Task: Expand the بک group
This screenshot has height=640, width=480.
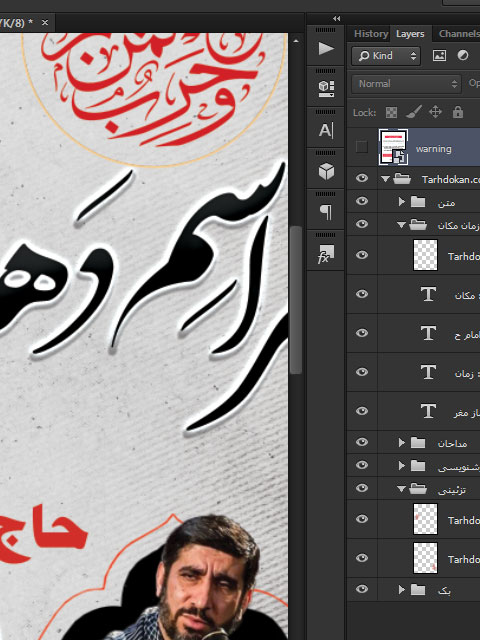Action: pos(402,589)
